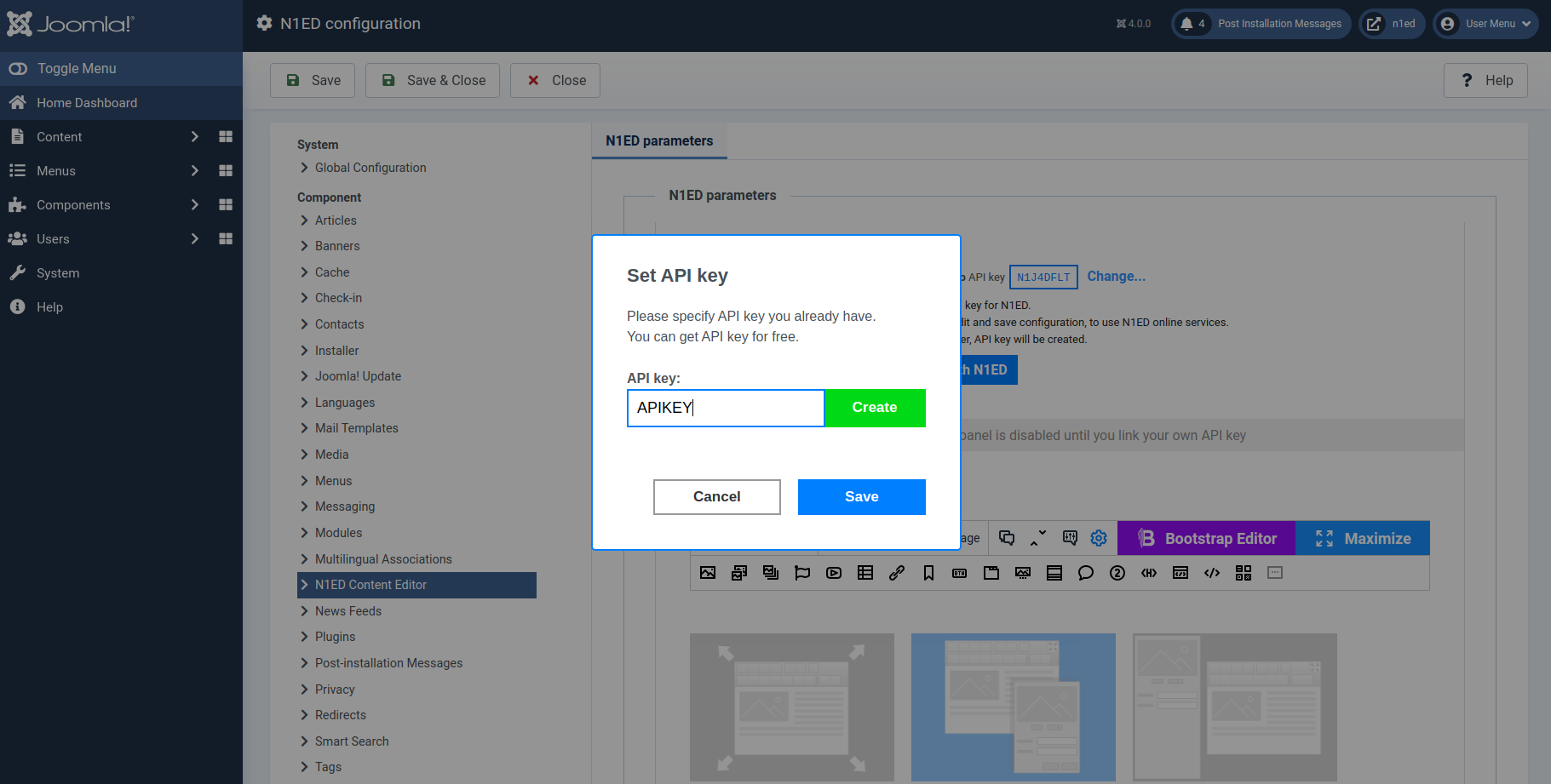Click the image gallery icon in editor toolbar
Screen dimensions: 1551x784
tap(739, 573)
